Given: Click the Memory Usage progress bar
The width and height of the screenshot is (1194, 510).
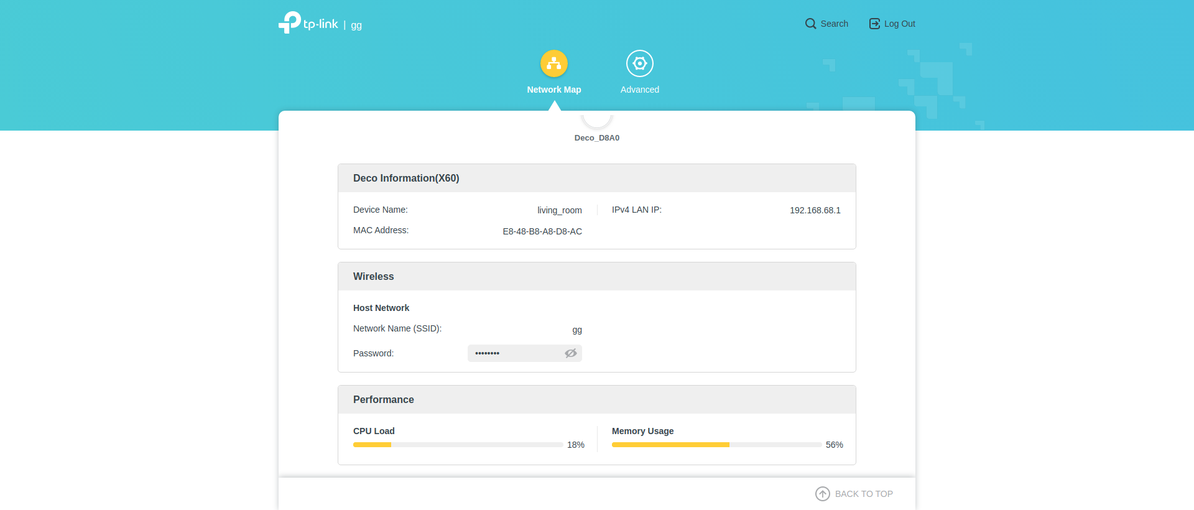Looking at the screenshot, I should click(x=716, y=445).
